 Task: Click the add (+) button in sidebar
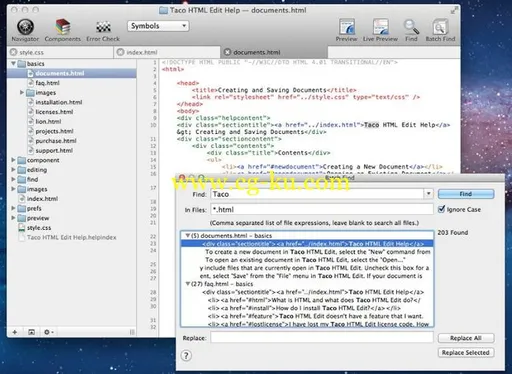(15, 332)
